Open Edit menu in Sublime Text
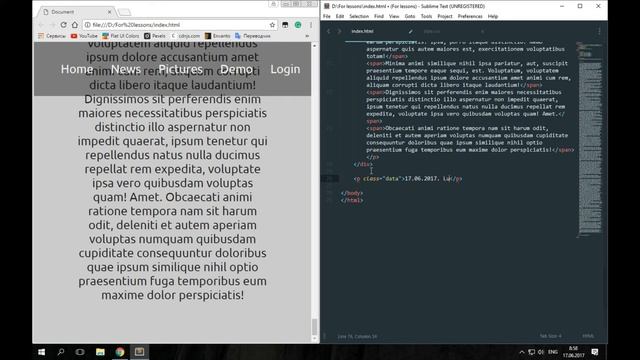This screenshot has height=360, width=640. tap(340, 16)
